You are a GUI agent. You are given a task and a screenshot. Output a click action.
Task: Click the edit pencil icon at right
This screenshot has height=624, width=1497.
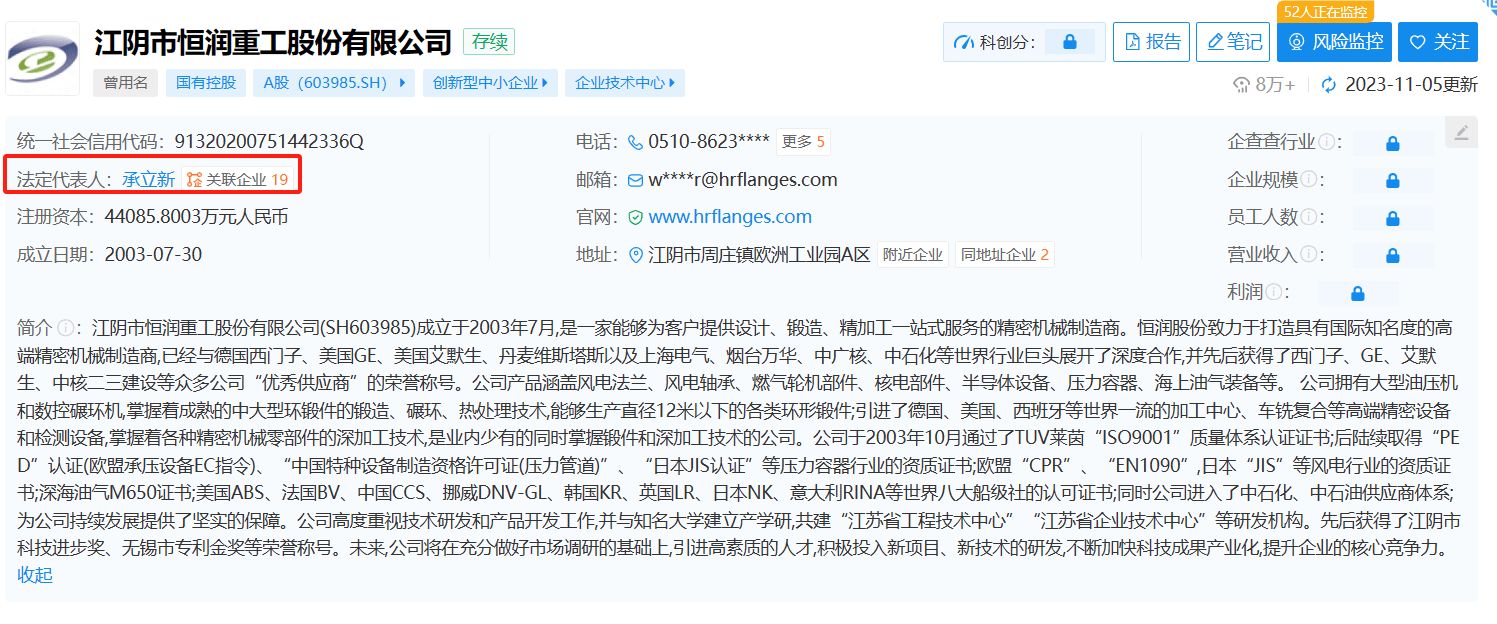pyautogui.click(x=1461, y=132)
